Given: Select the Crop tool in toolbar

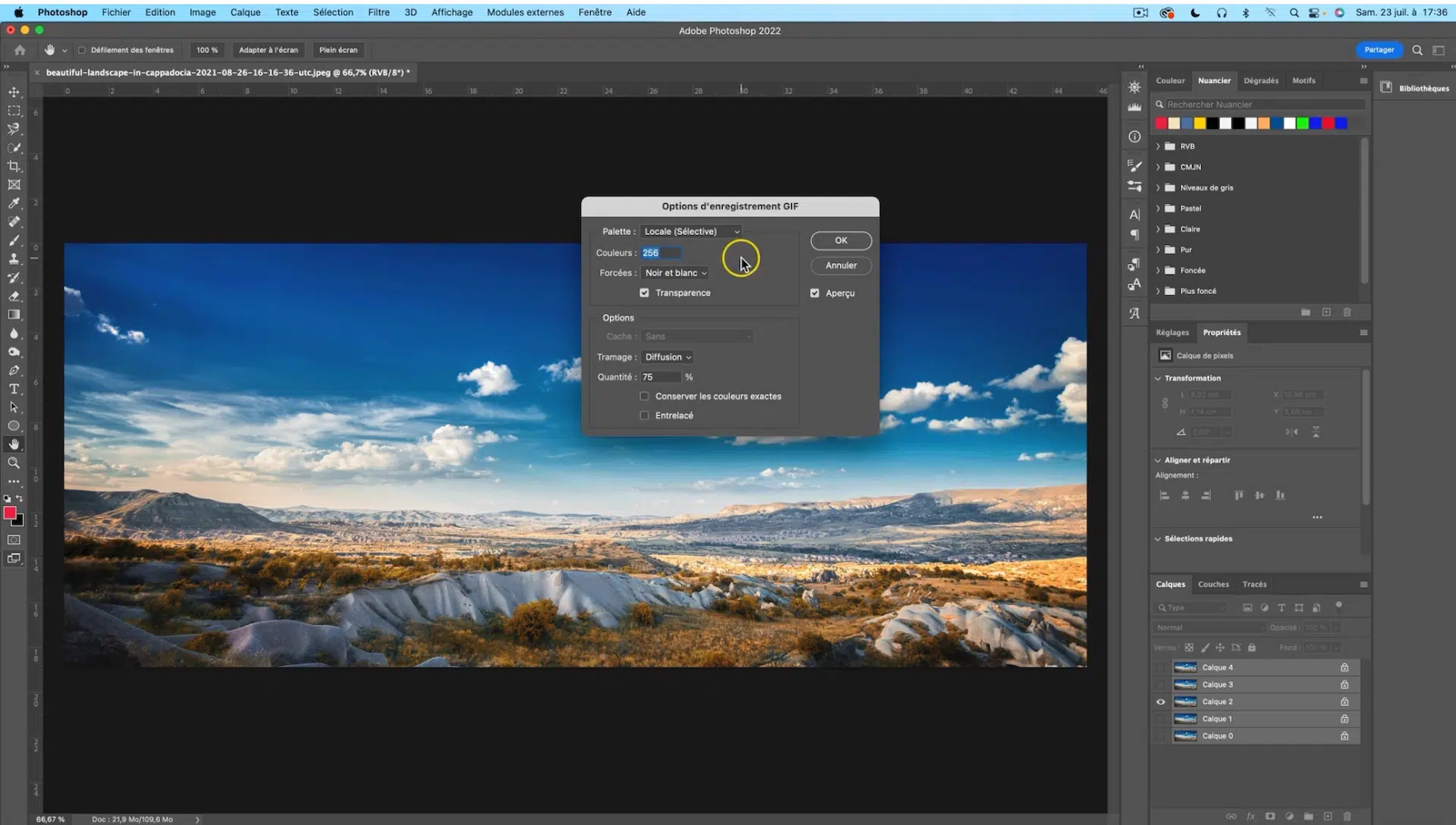Looking at the screenshot, I should coord(14,166).
